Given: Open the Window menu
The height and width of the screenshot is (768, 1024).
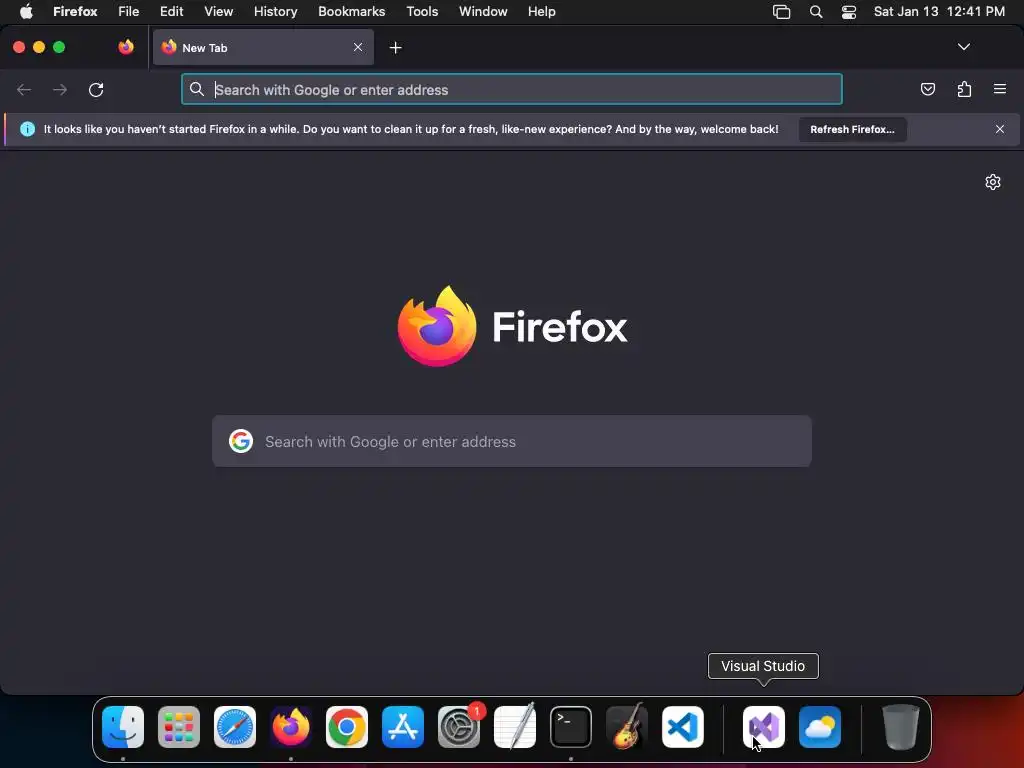Looking at the screenshot, I should point(483,11).
